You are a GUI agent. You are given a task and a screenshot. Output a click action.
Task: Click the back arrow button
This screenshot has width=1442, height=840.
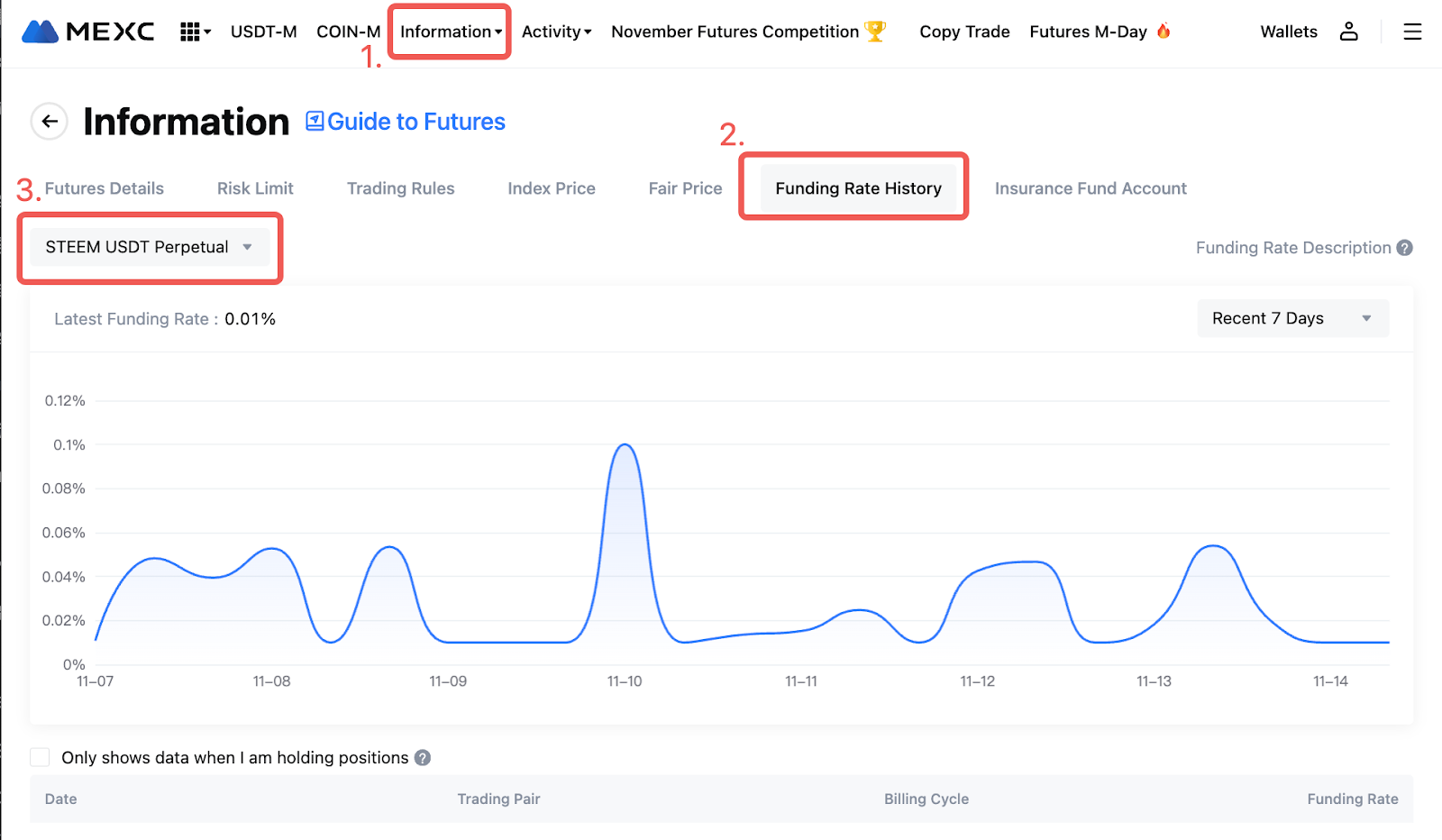click(50, 121)
